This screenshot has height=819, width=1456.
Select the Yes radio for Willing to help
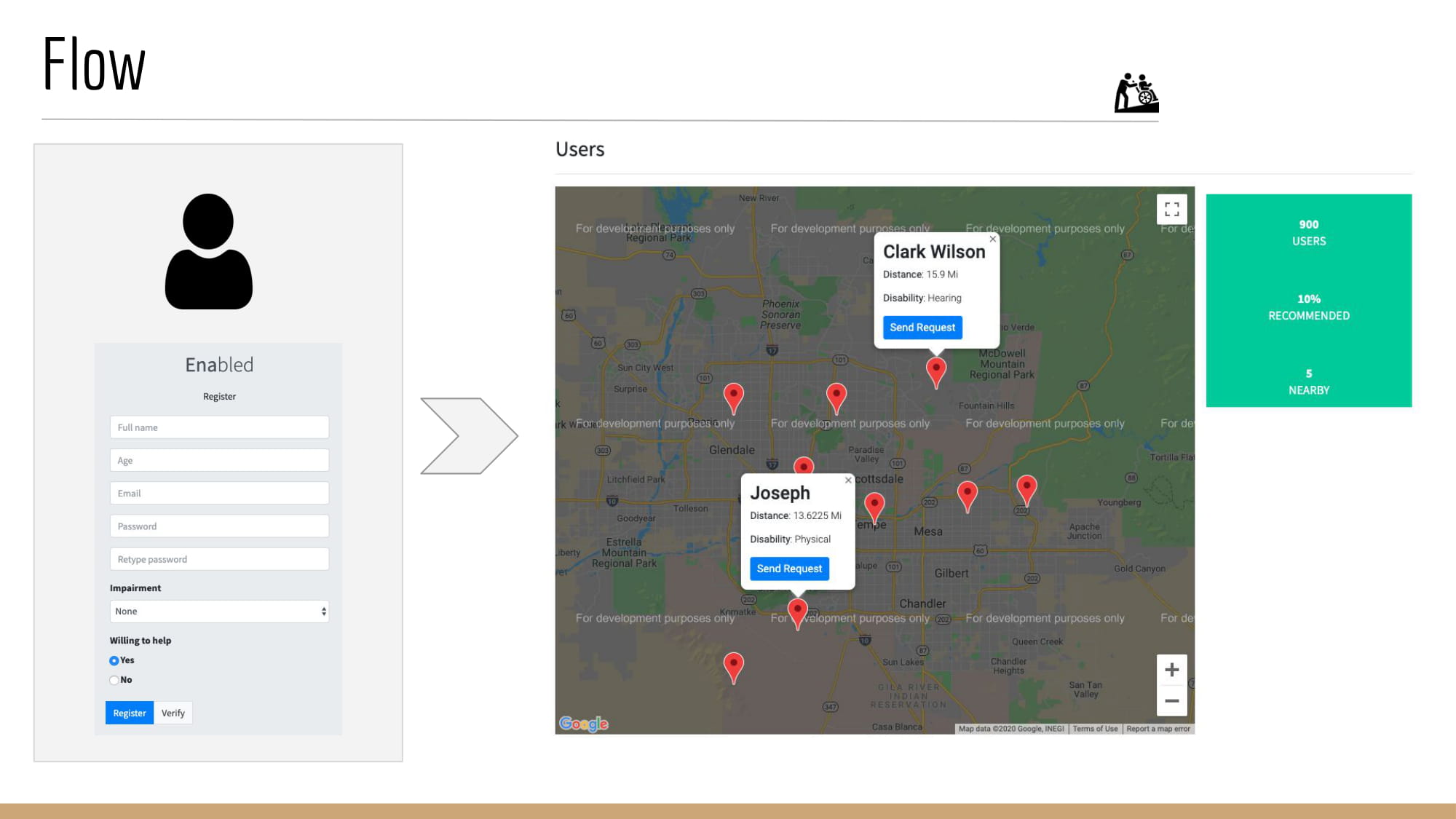click(114, 661)
